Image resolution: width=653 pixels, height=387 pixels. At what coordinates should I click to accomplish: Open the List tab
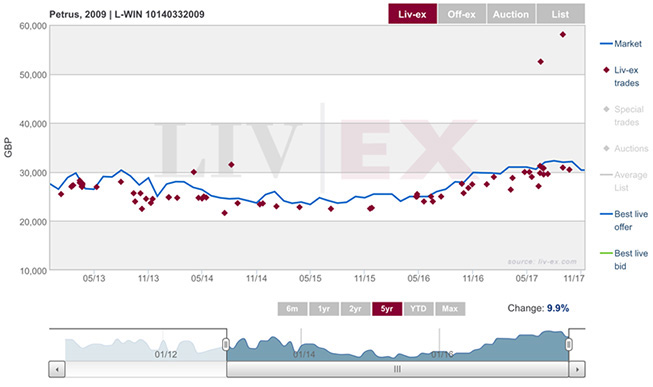click(x=561, y=14)
